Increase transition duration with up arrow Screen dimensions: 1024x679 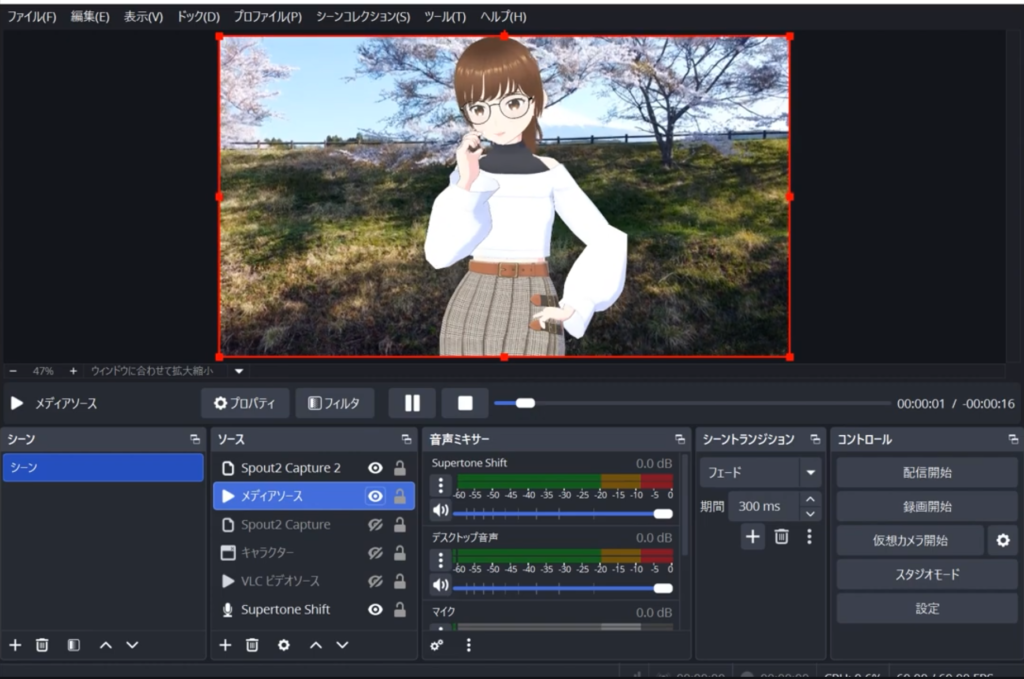810,499
